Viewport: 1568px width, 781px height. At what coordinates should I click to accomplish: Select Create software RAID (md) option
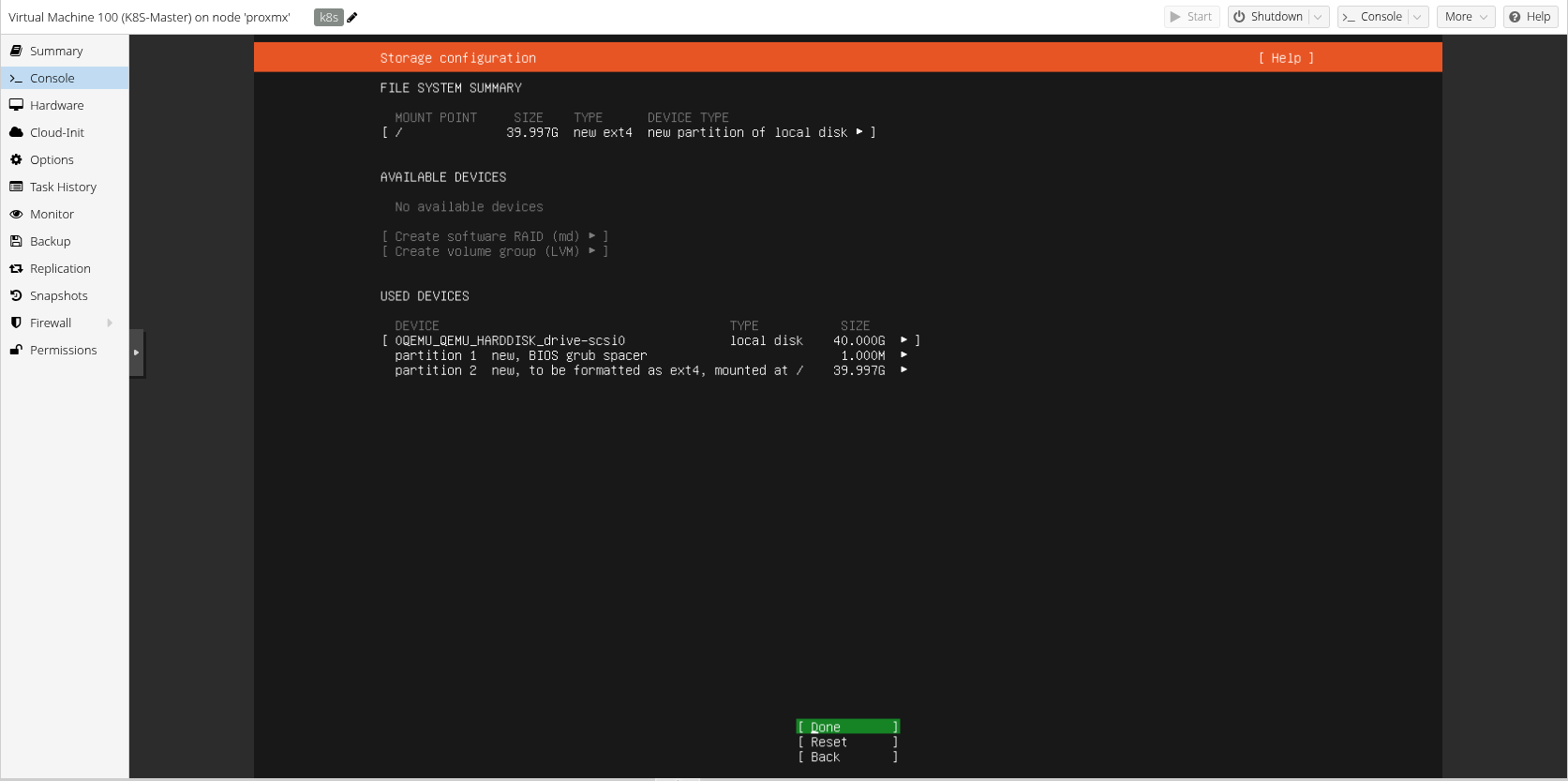coord(495,236)
